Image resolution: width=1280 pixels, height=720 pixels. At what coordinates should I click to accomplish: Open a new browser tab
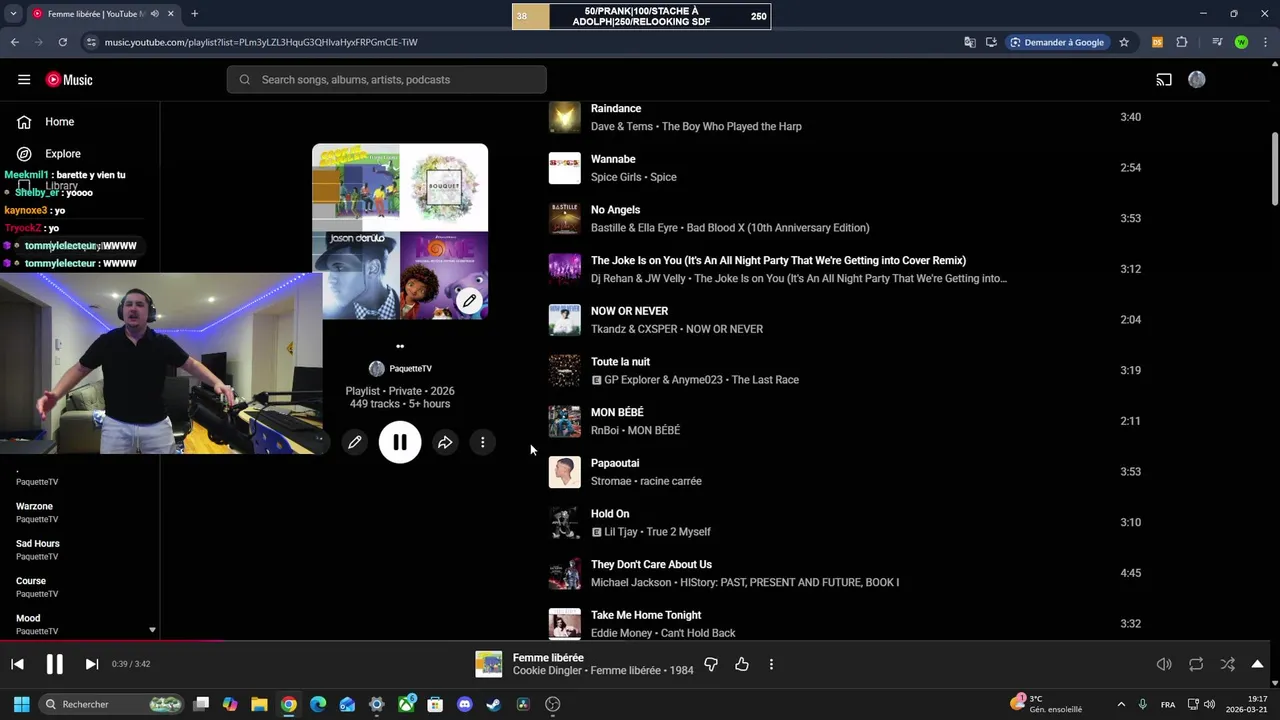[194, 14]
